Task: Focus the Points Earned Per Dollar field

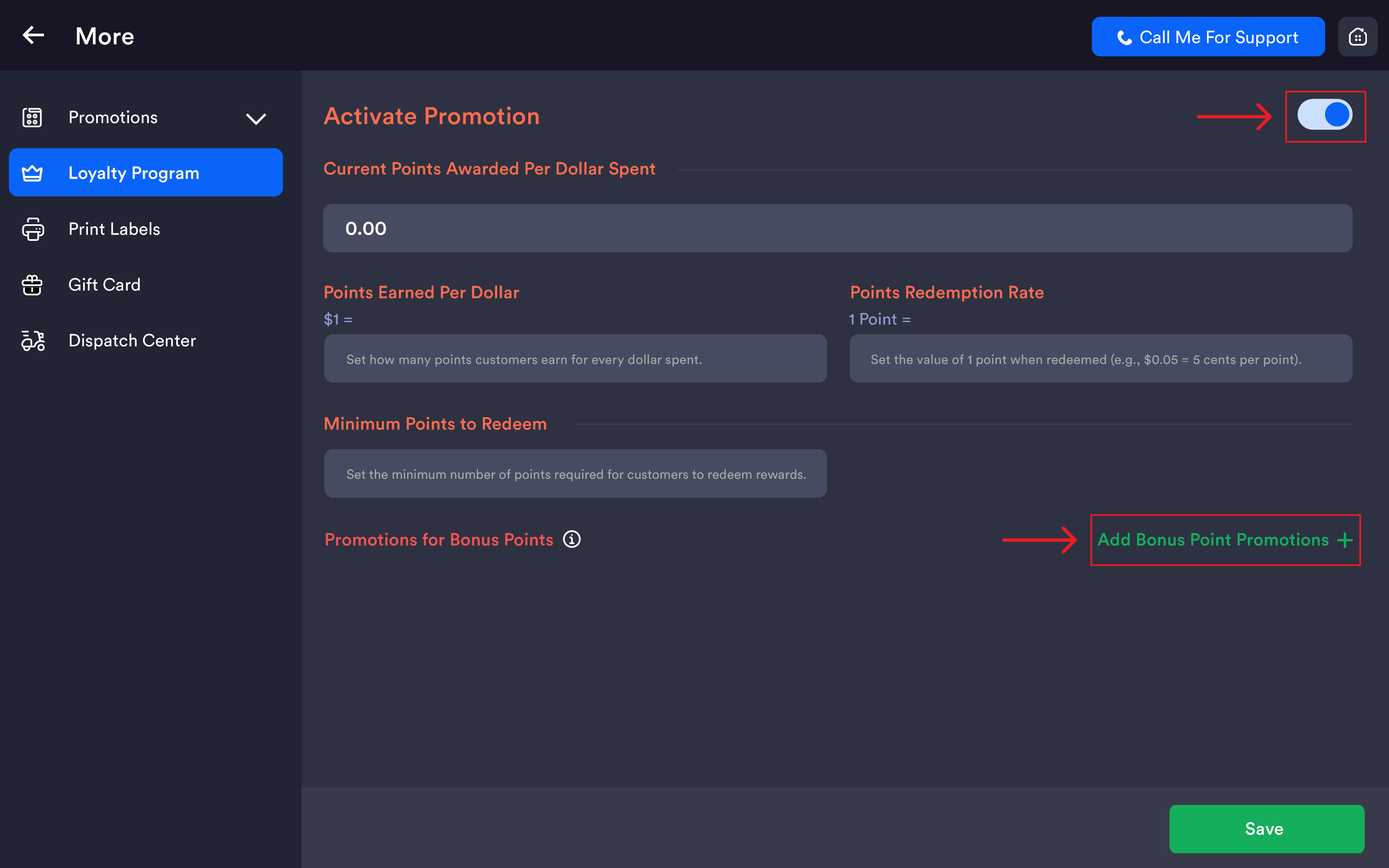Action: [x=575, y=359]
